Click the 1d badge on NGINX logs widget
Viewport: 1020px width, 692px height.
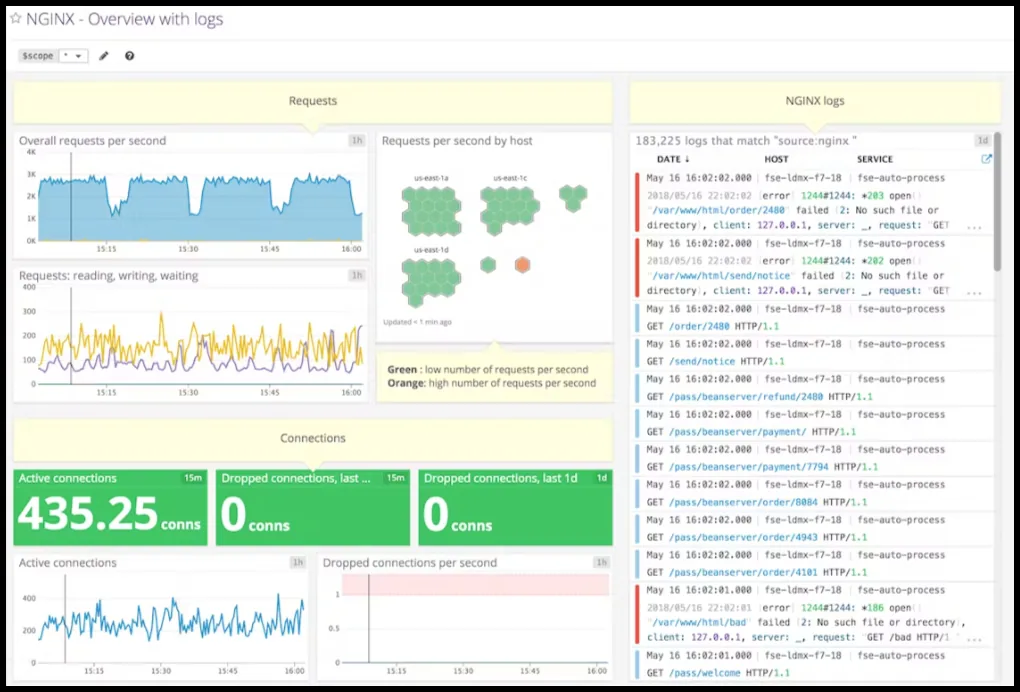click(982, 140)
